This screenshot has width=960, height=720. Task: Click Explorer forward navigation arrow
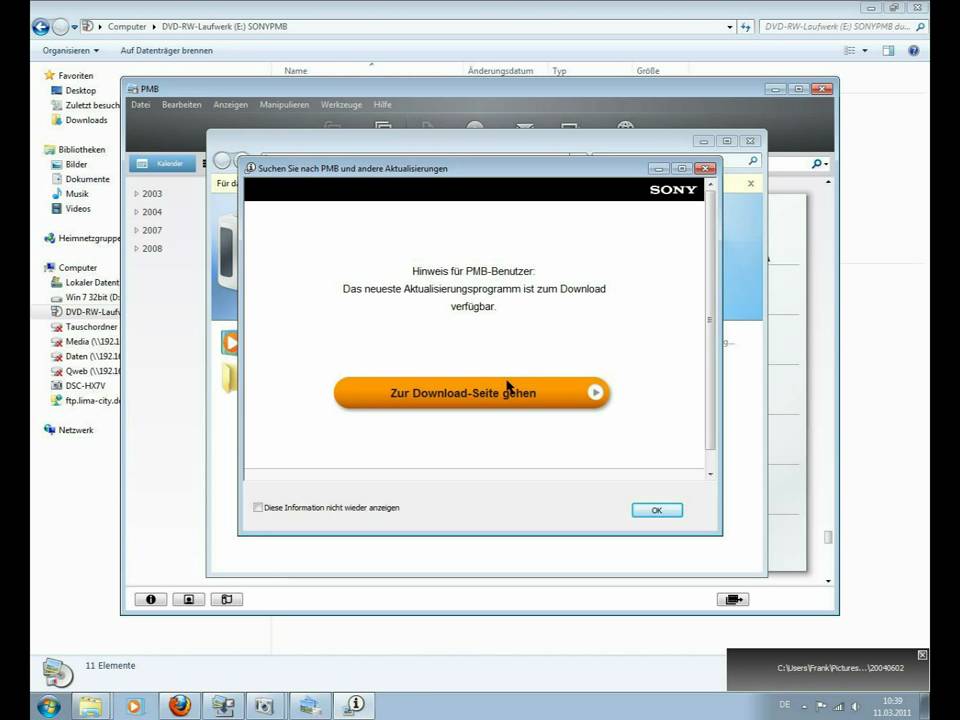tap(60, 26)
